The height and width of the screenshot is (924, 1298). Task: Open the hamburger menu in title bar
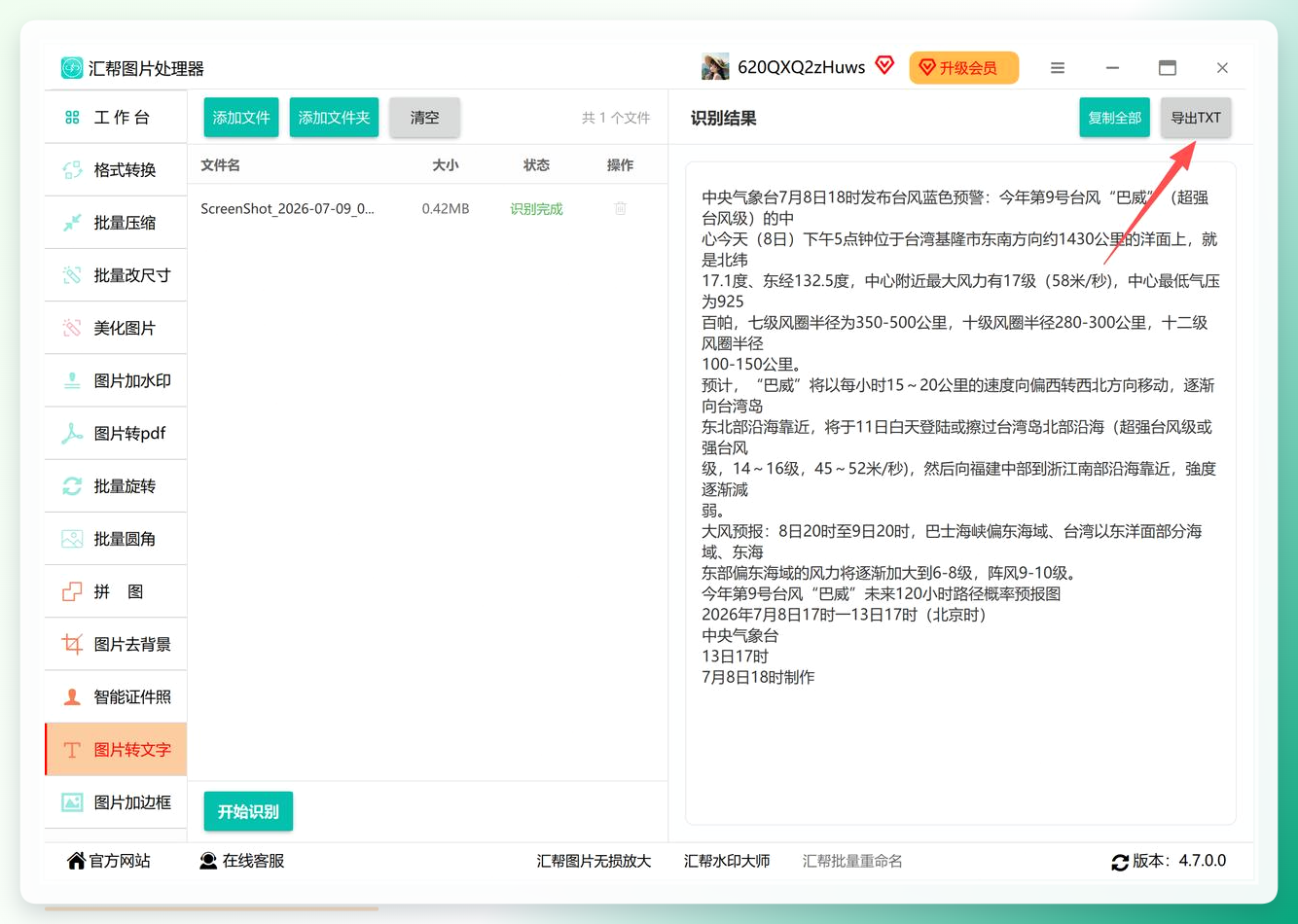tap(1058, 68)
